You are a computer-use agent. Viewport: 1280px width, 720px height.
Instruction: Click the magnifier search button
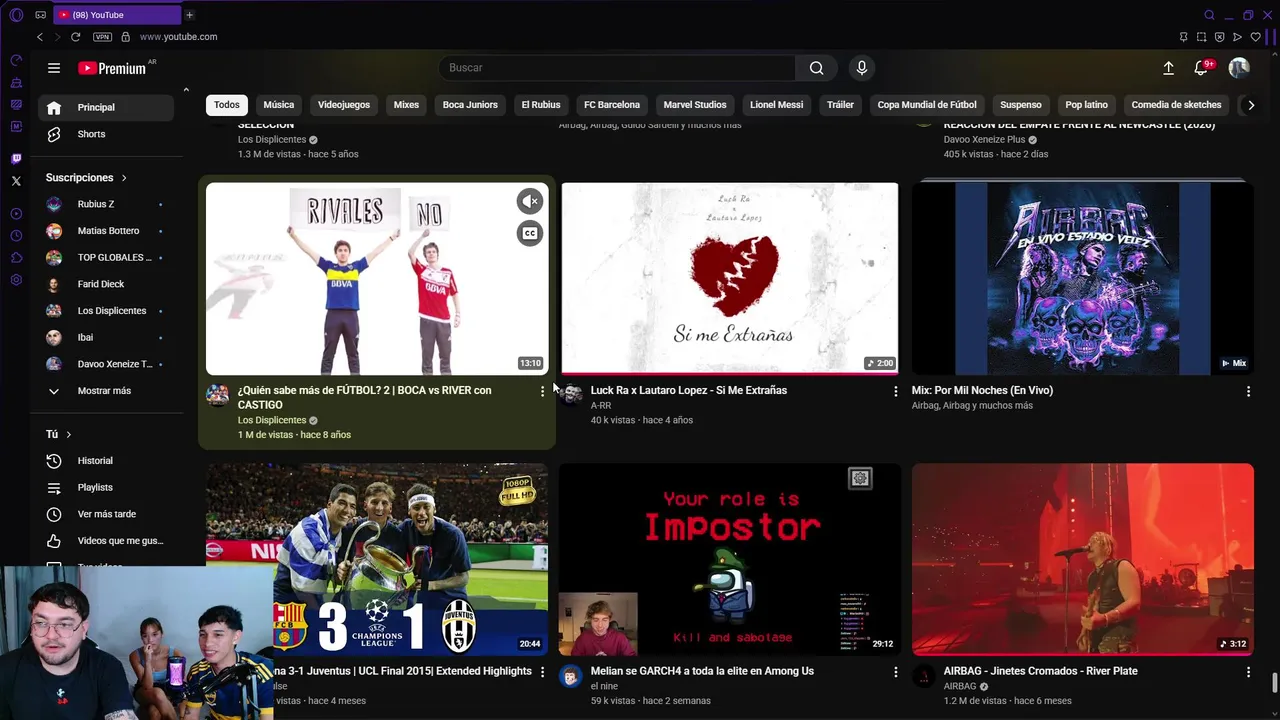click(x=817, y=68)
